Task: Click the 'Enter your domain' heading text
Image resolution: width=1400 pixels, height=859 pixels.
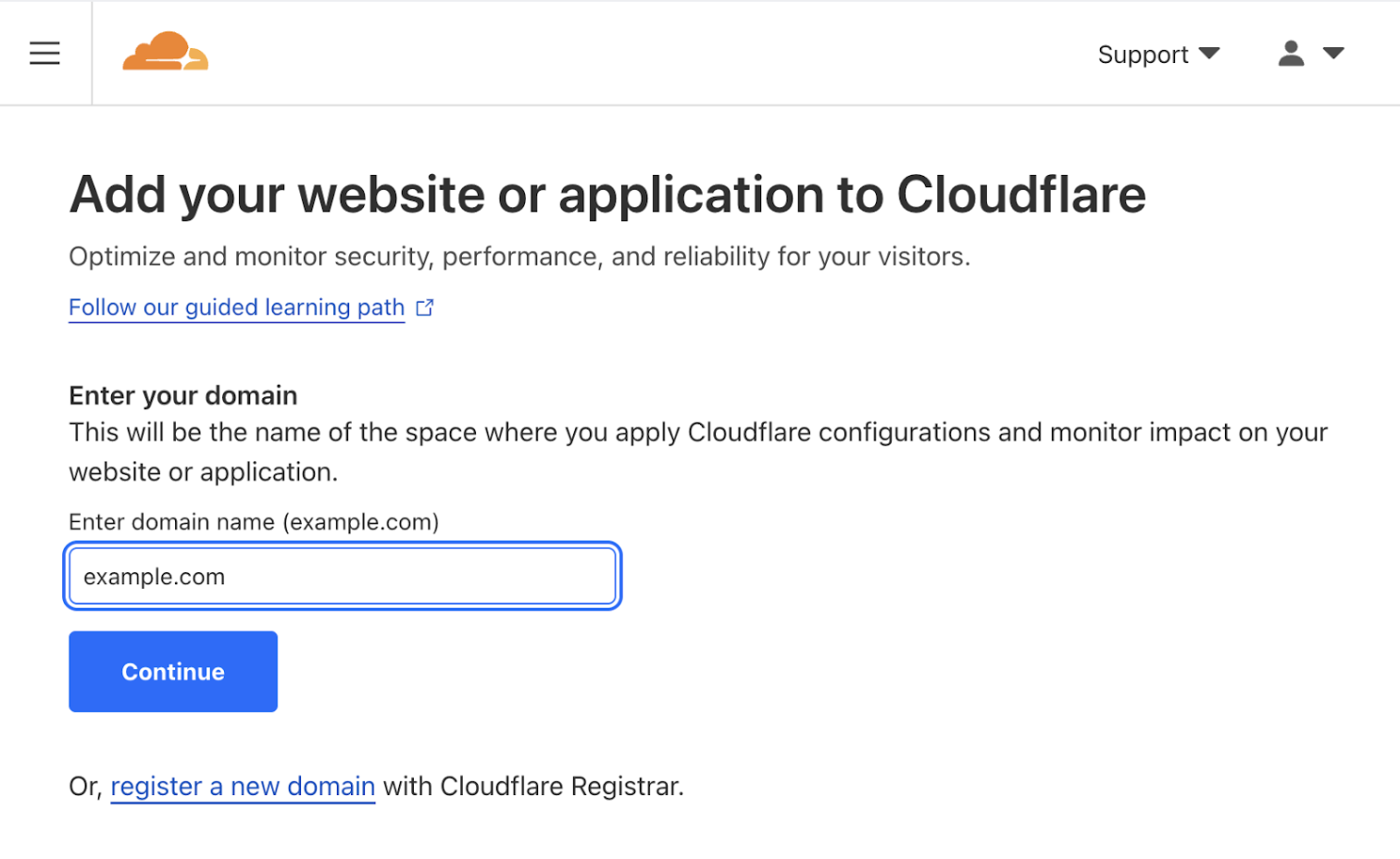Action: pyautogui.click(x=183, y=396)
